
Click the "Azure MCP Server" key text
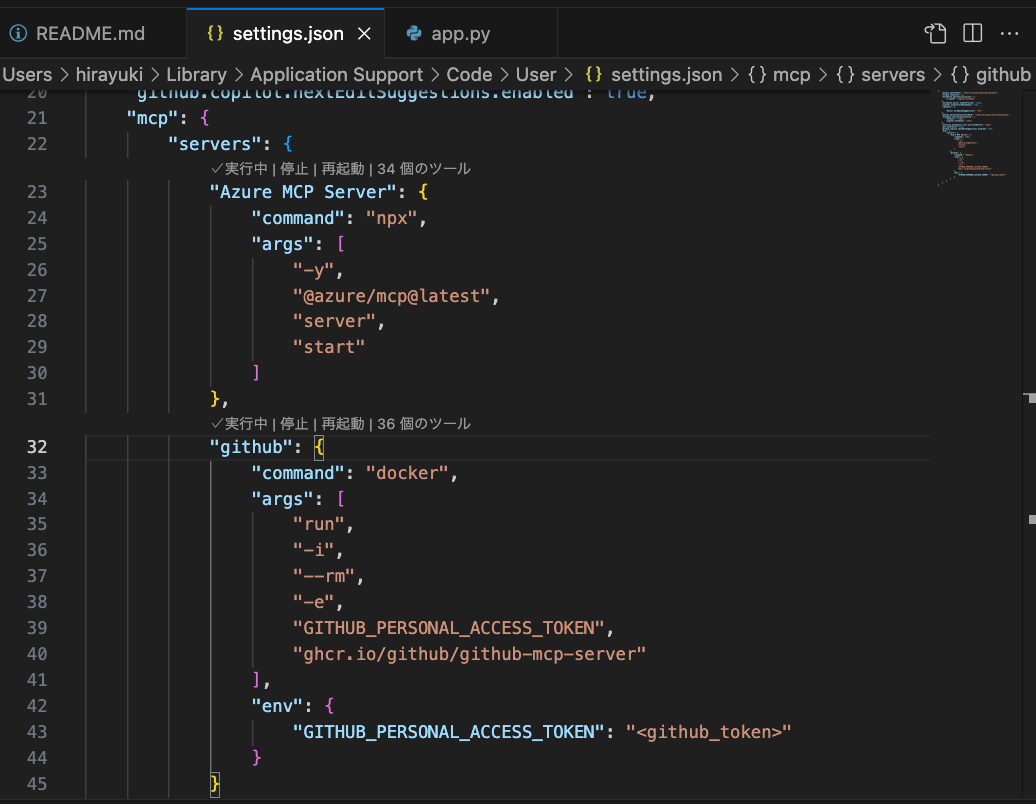coord(303,192)
